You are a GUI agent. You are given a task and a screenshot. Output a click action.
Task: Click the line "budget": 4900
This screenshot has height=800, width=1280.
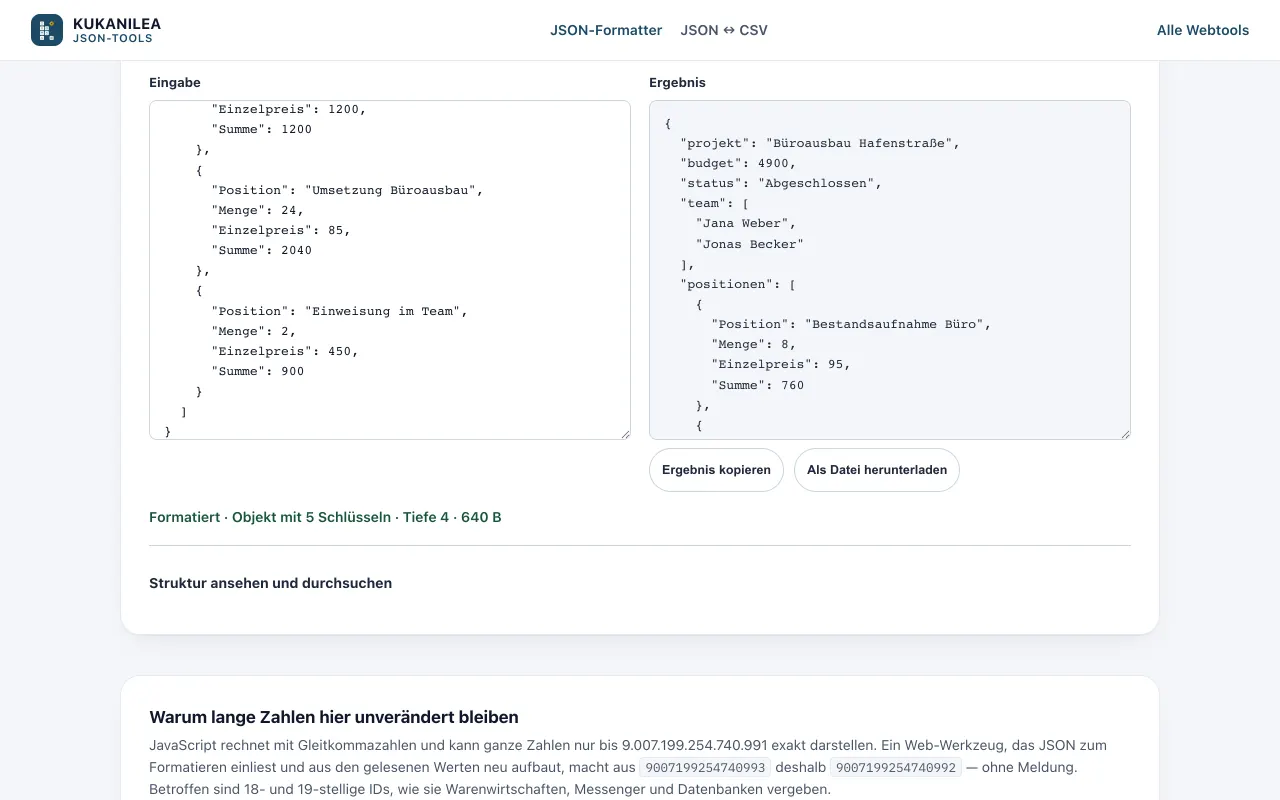coord(738,163)
